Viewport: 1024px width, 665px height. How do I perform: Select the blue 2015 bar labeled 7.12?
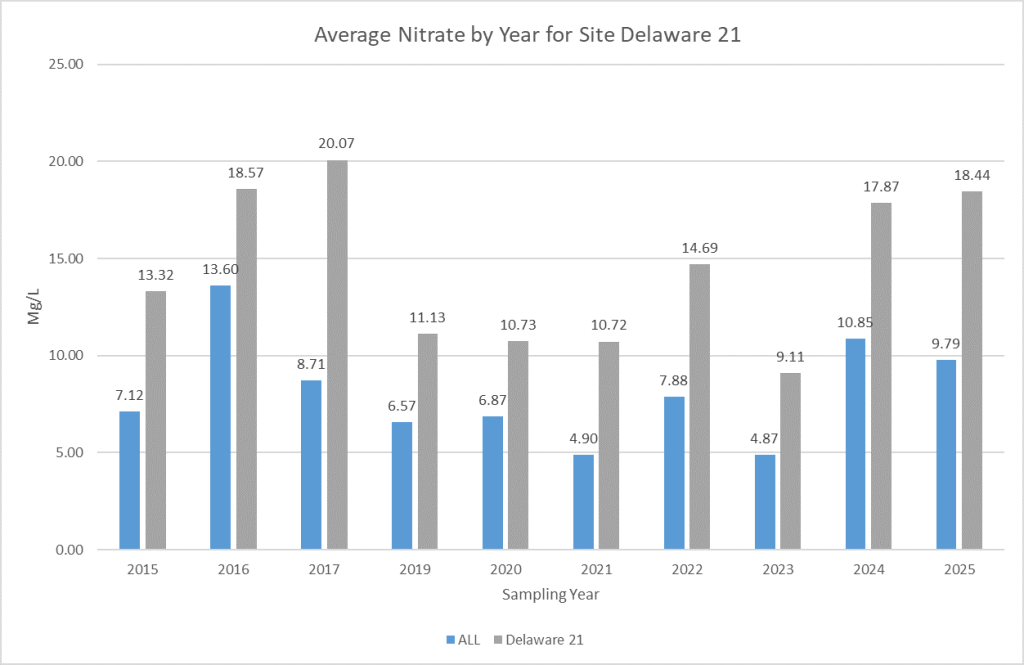(x=129, y=480)
